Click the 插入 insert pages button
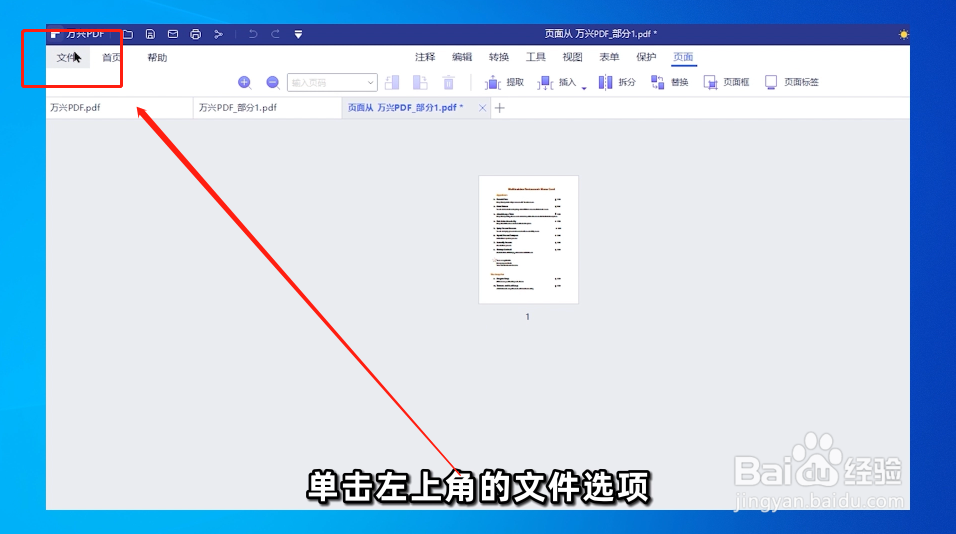This screenshot has width=956, height=534. click(x=557, y=82)
